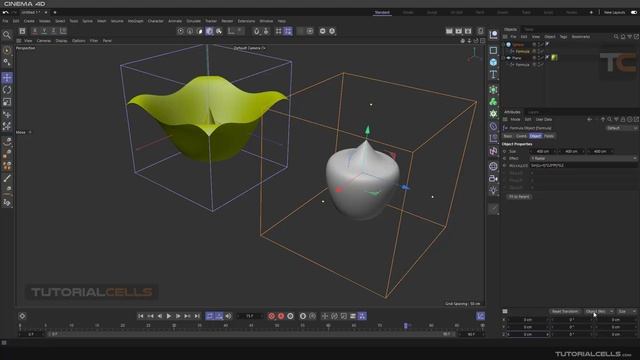640x360 pixels.
Task: Open the File menu
Action: pyautogui.click(x=5, y=21)
